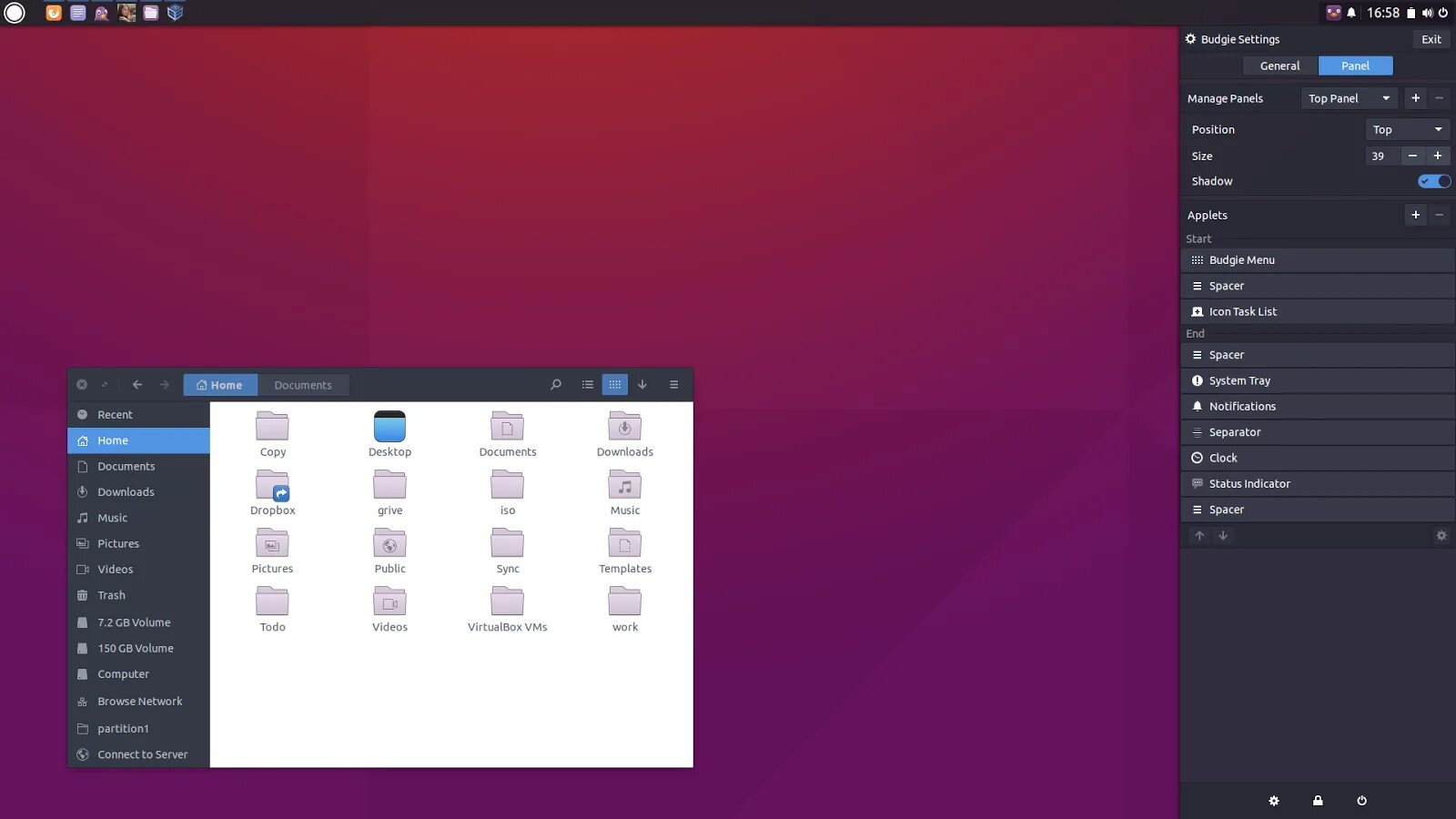Add a new applet with the Applets plus button
Image resolution: width=1456 pixels, height=819 pixels.
point(1416,215)
